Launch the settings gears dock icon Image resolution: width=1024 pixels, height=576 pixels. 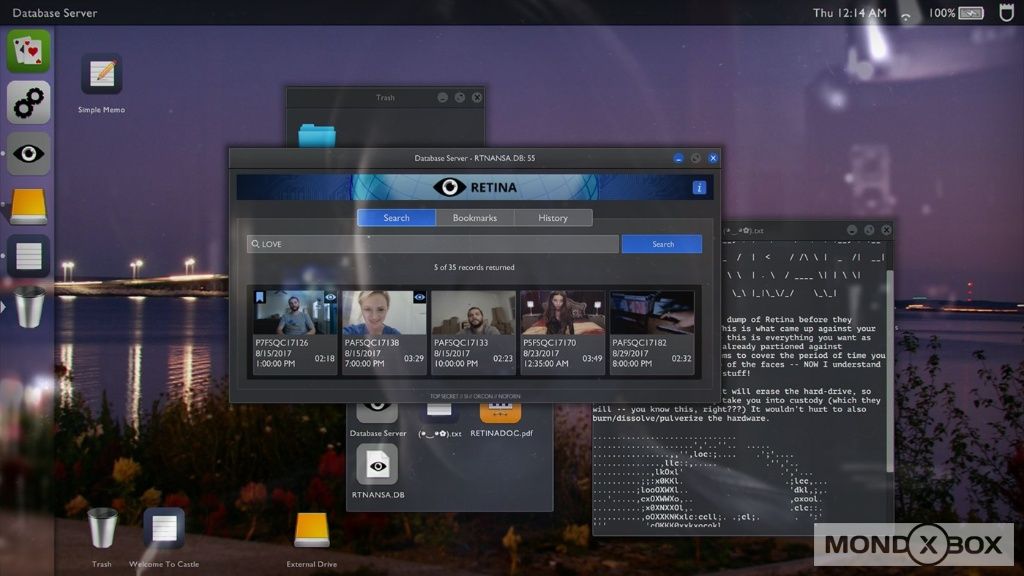[28, 101]
